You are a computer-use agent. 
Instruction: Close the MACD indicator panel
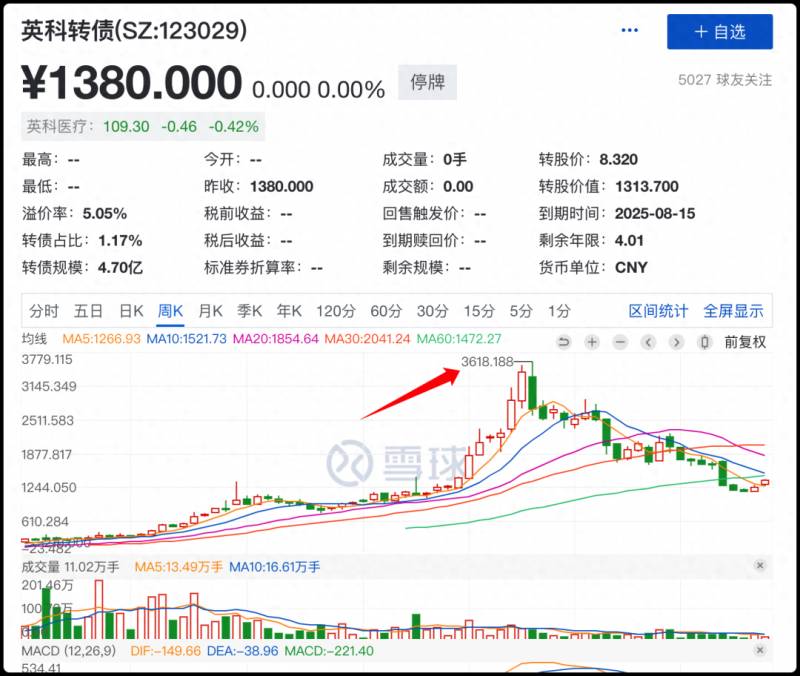point(760,650)
